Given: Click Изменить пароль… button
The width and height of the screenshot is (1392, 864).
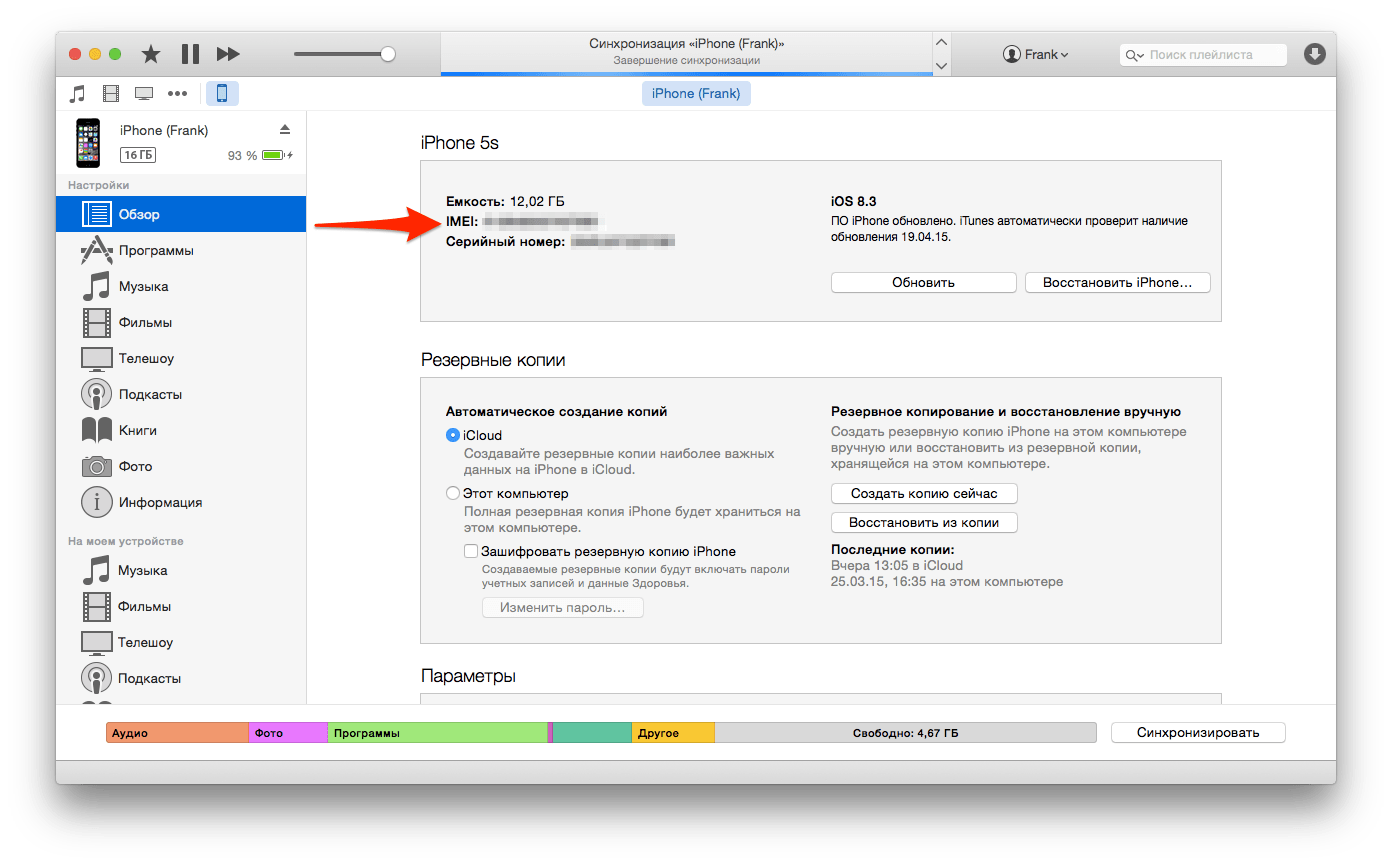Looking at the screenshot, I should (x=562, y=608).
